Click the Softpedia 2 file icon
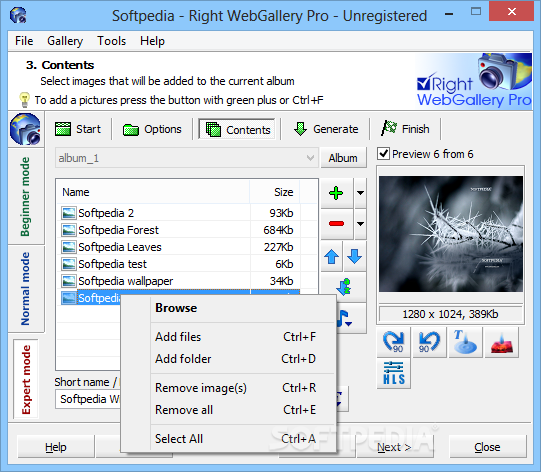The height and width of the screenshot is (472, 541). 68,213
